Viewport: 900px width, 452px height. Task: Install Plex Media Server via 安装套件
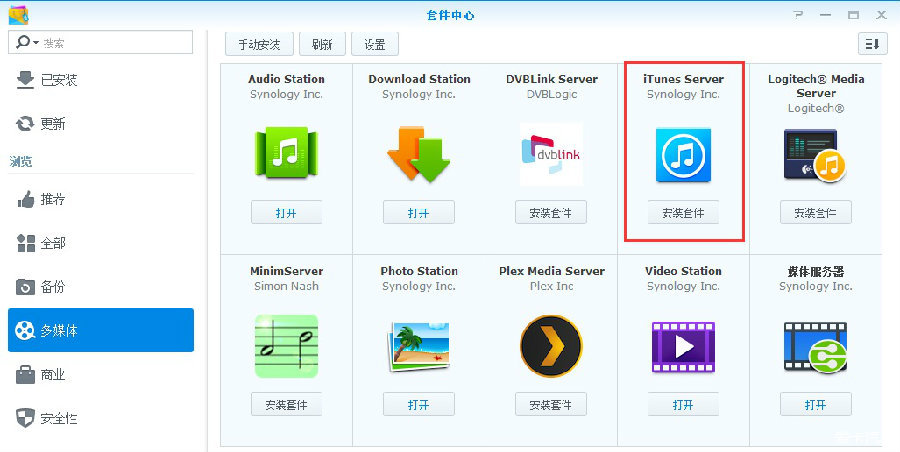click(x=551, y=404)
